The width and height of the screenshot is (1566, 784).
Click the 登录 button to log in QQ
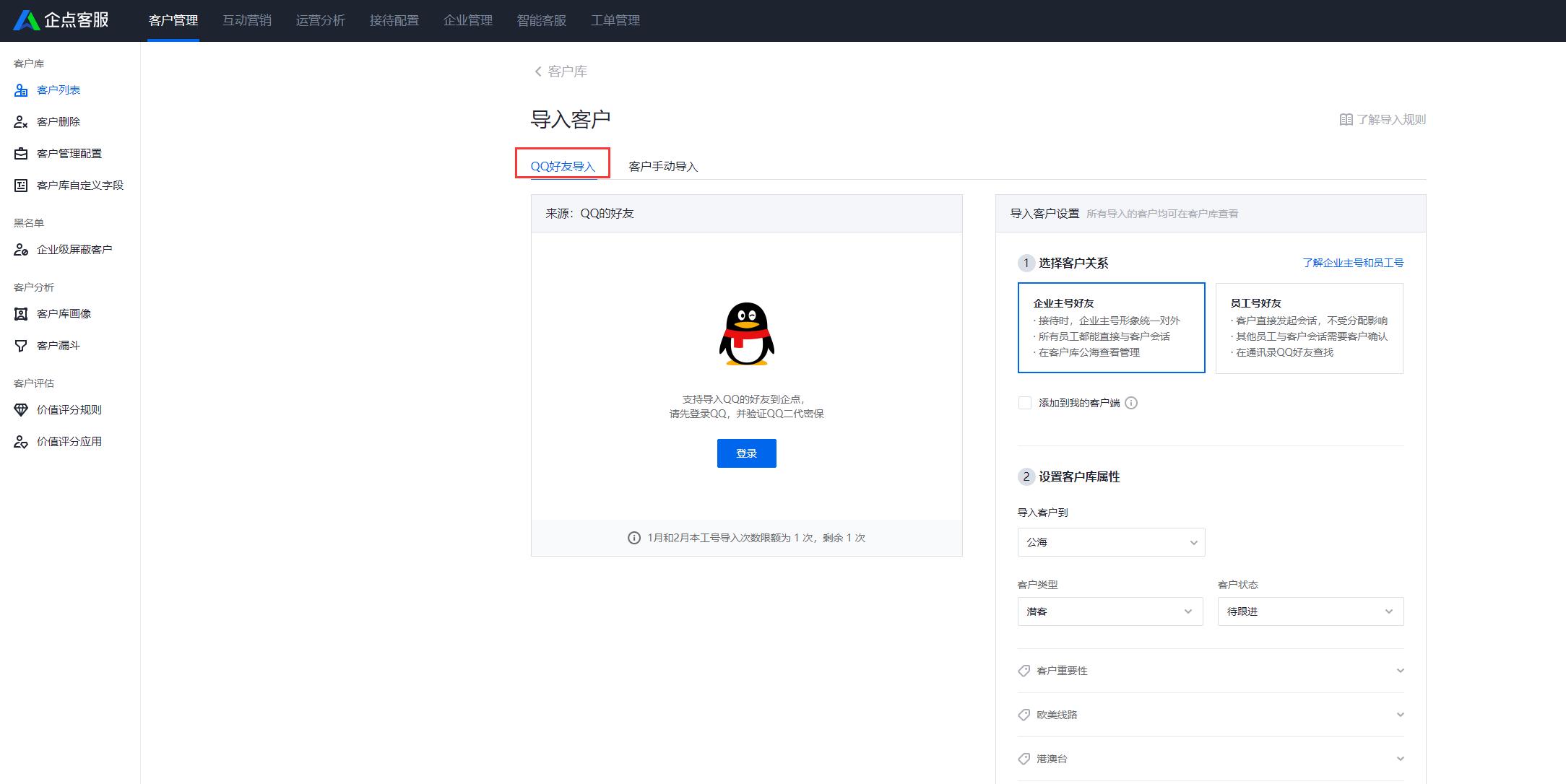[x=746, y=453]
